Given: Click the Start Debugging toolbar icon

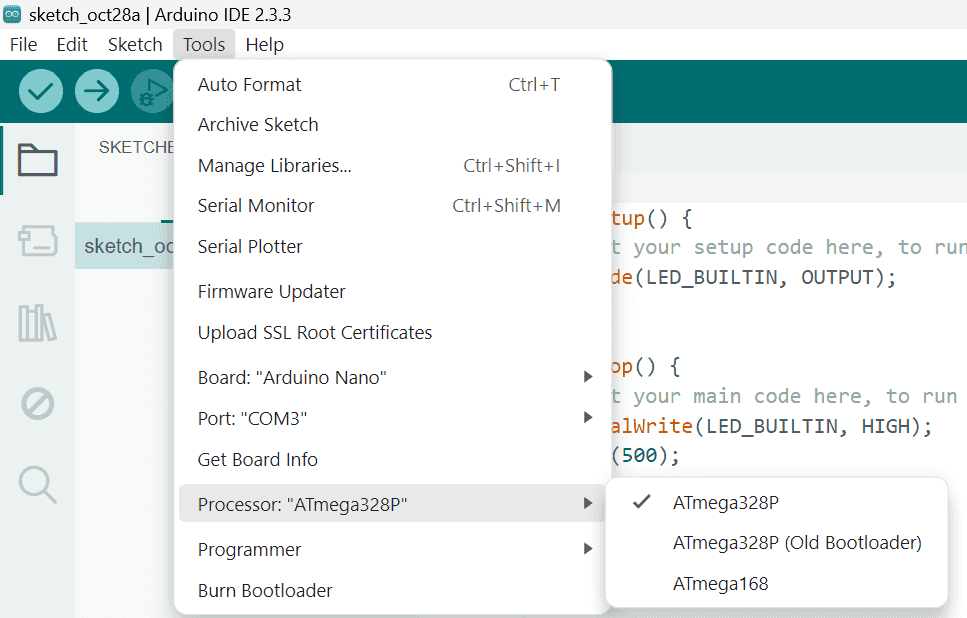Looking at the screenshot, I should tap(152, 92).
